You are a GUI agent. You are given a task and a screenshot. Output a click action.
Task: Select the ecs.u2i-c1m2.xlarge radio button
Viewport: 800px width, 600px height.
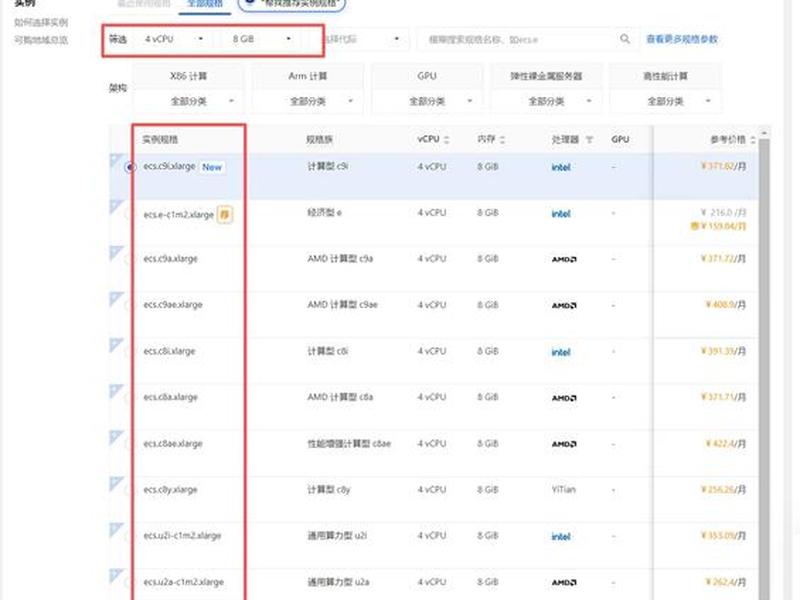click(129, 536)
